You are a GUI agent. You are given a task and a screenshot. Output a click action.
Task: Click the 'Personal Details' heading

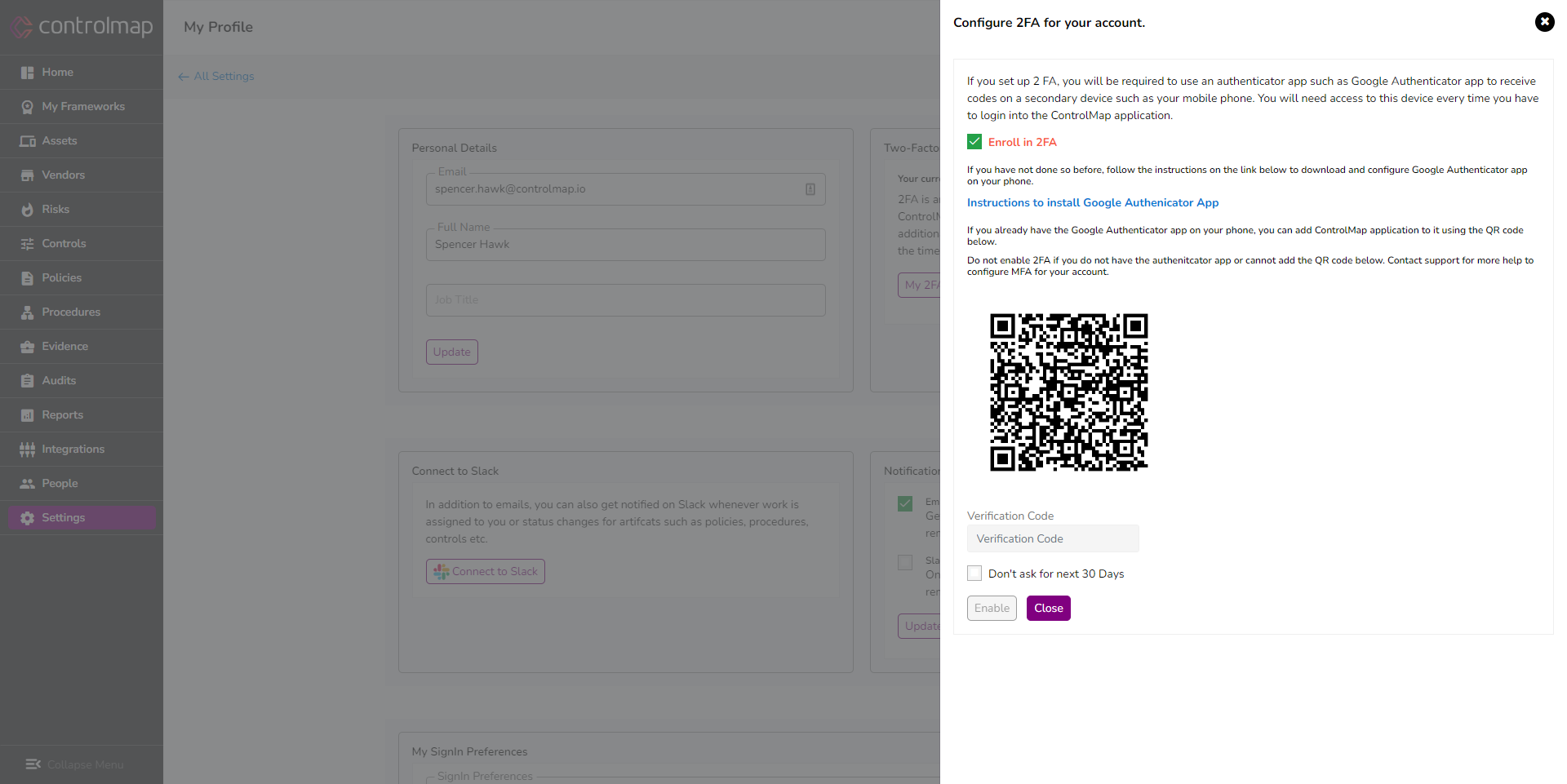pos(455,148)
